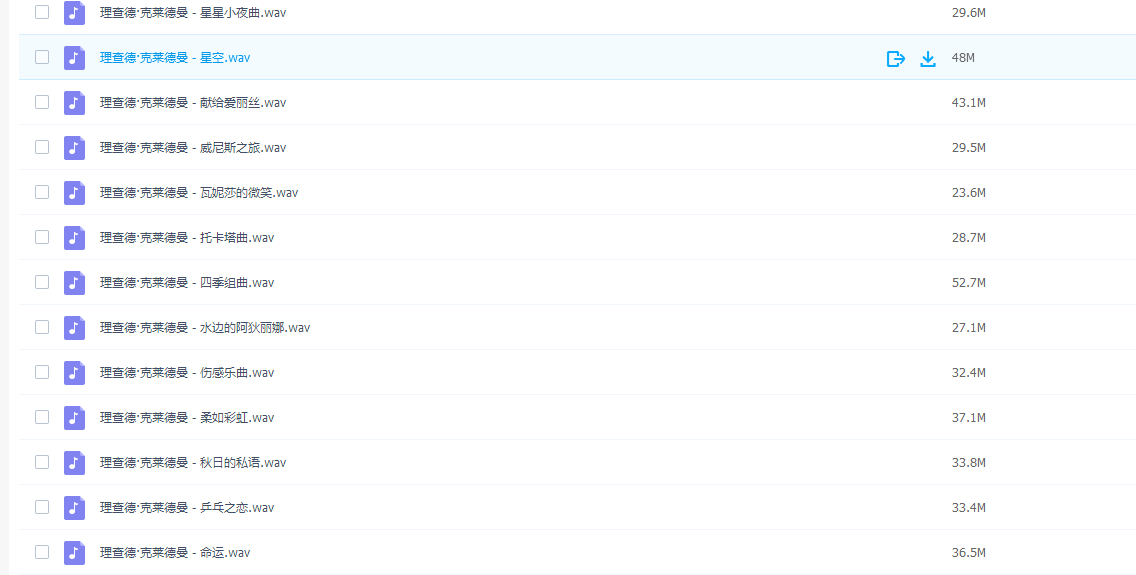Screen dimensions: 1136x575
Task: Check the box for 四季组曲.wav
Action: (42, 281)
